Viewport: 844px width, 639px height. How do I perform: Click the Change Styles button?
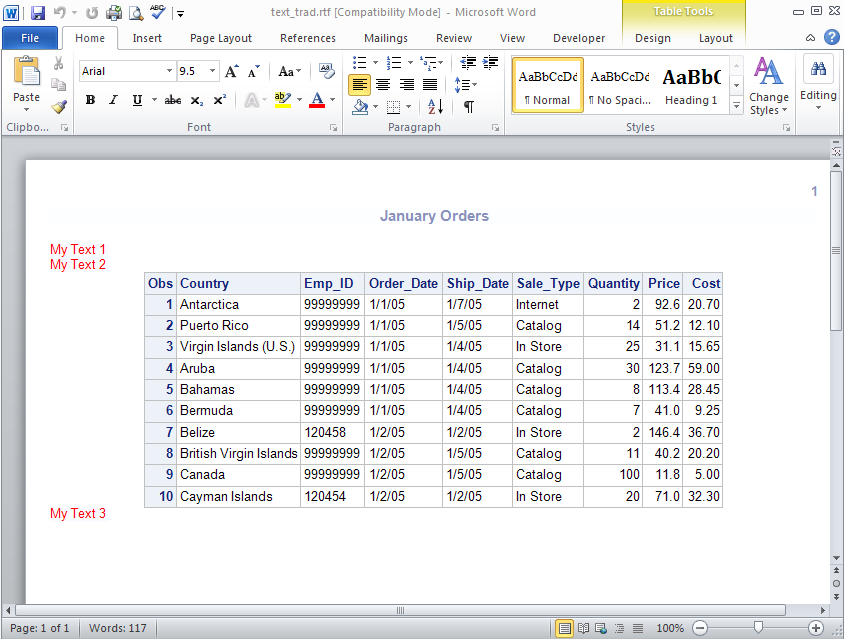click(768, 86)
